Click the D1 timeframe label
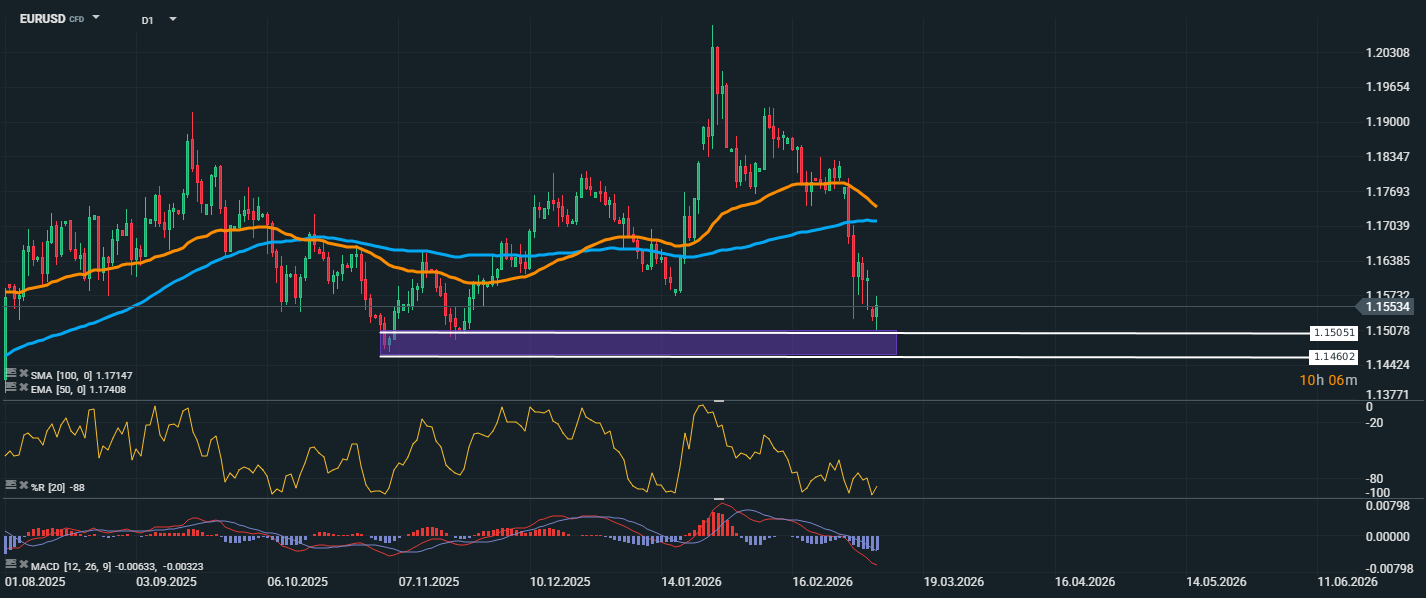 pos(147,20)
